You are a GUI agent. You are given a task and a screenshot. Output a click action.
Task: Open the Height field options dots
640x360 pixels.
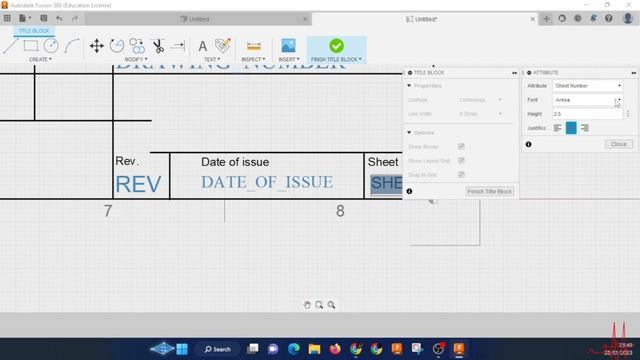(x=628, y=114)
